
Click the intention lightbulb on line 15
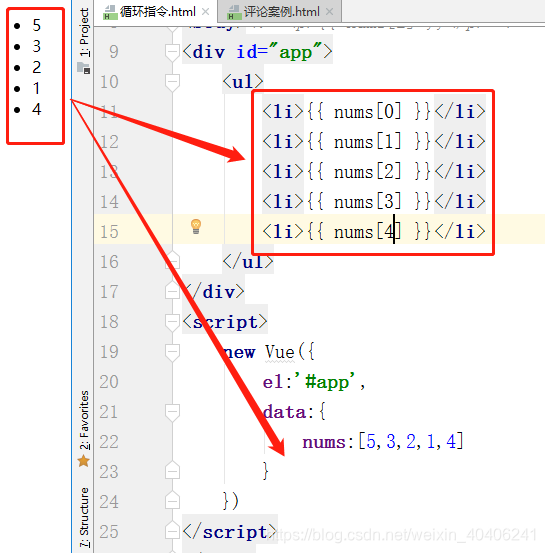[x=196, y=226]
